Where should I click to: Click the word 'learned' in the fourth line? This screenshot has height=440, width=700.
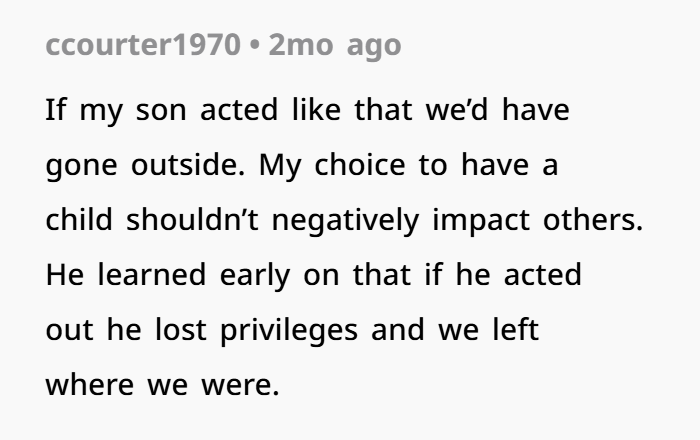pyautogui.click(x=152, y=274)
